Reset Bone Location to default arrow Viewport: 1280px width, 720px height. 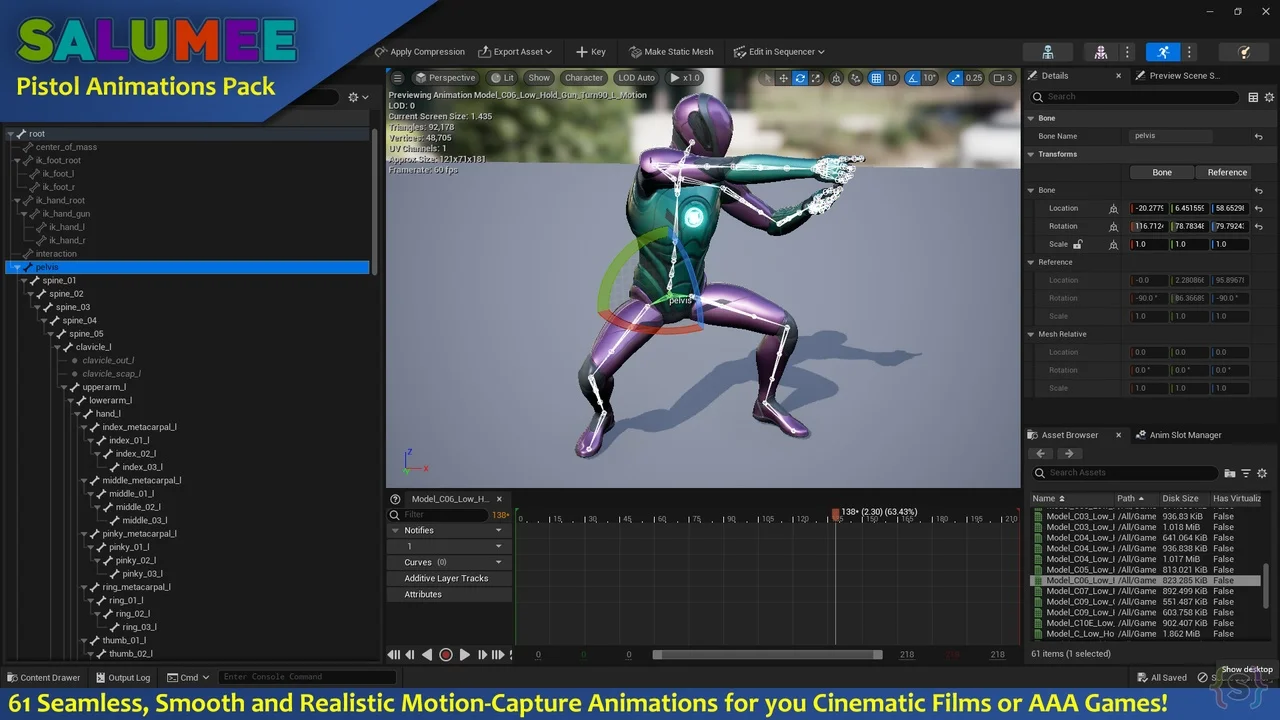(1258, 208)
